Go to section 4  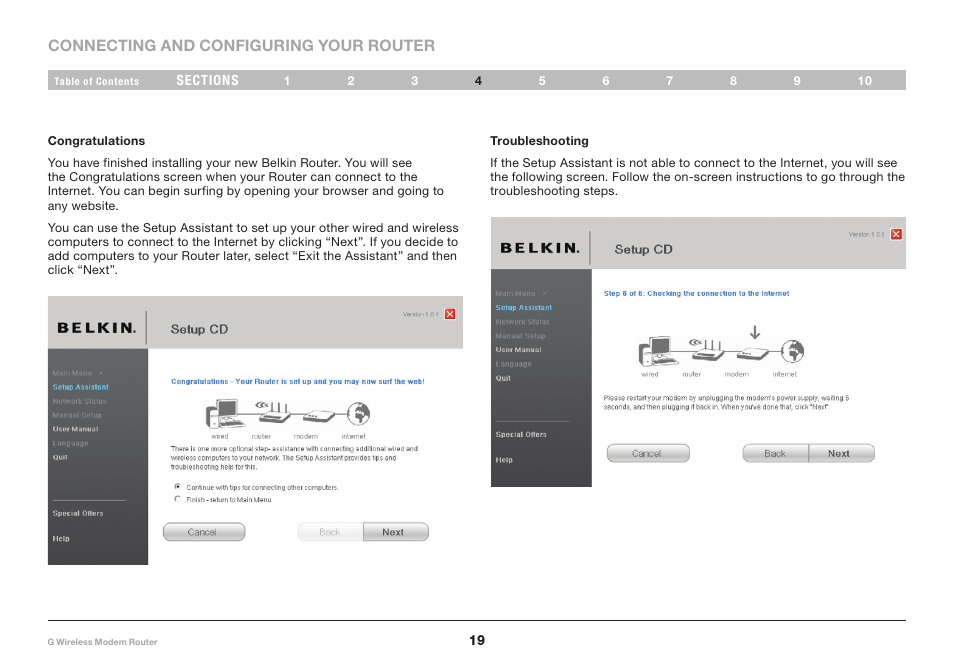pos(478,81)
